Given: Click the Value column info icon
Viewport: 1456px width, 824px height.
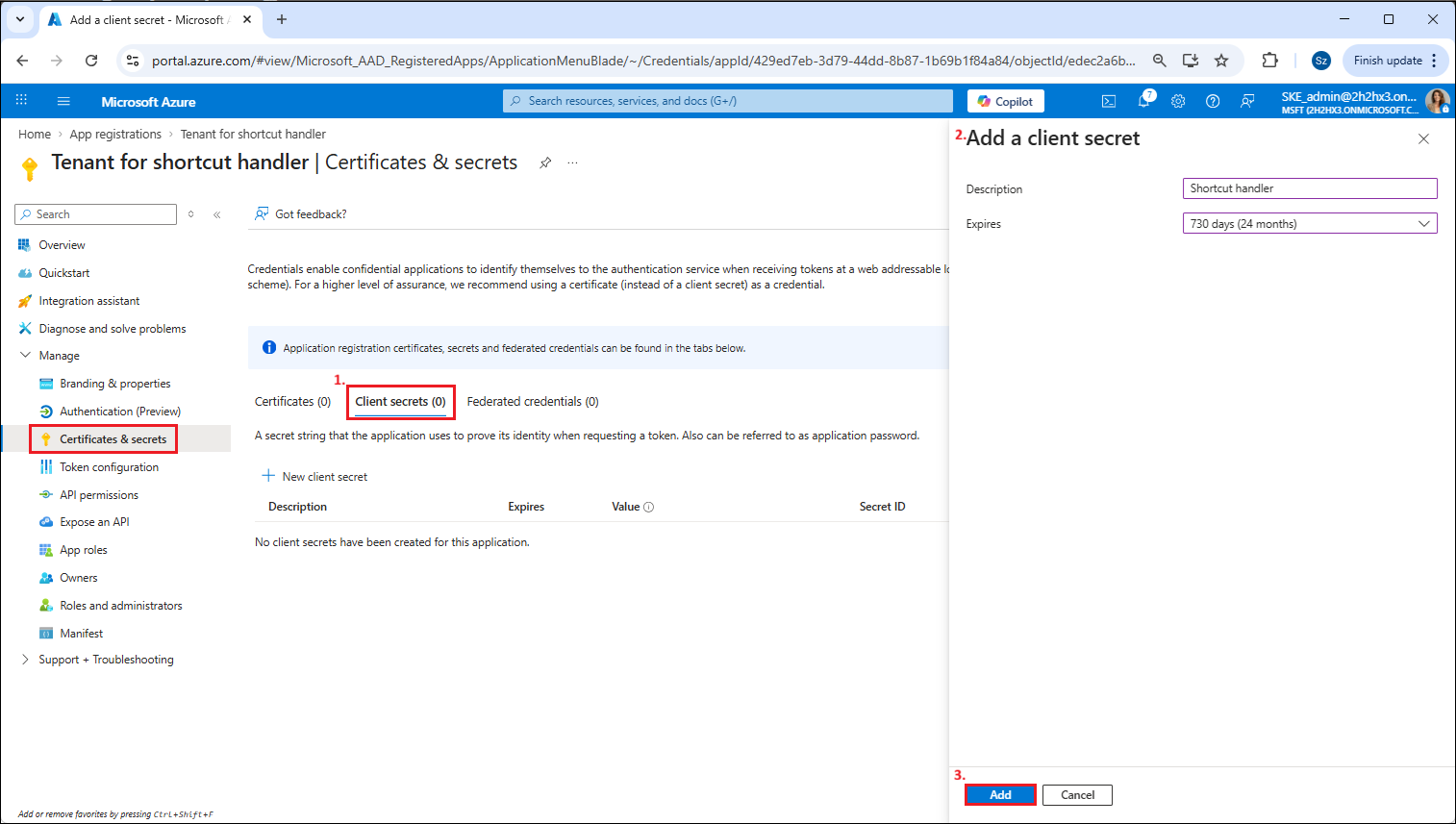Looking at the screenshot, I should (648, 507).
